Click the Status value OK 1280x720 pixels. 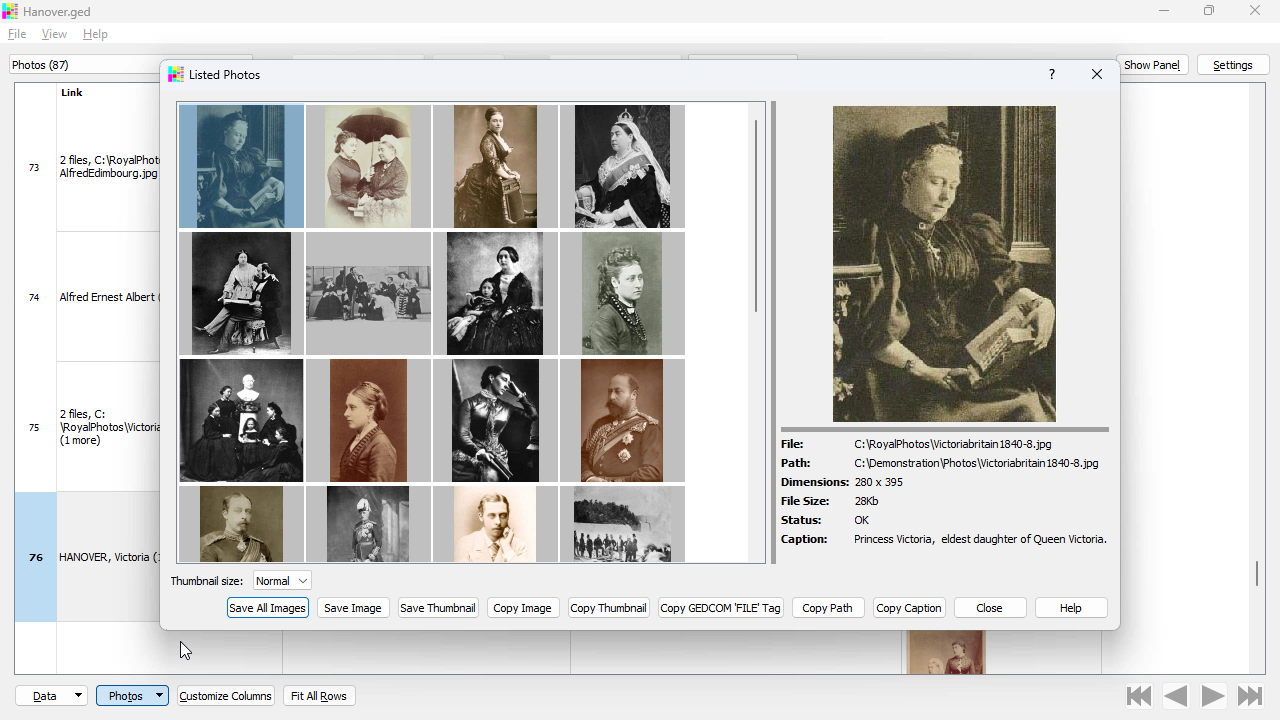point(861,520)
